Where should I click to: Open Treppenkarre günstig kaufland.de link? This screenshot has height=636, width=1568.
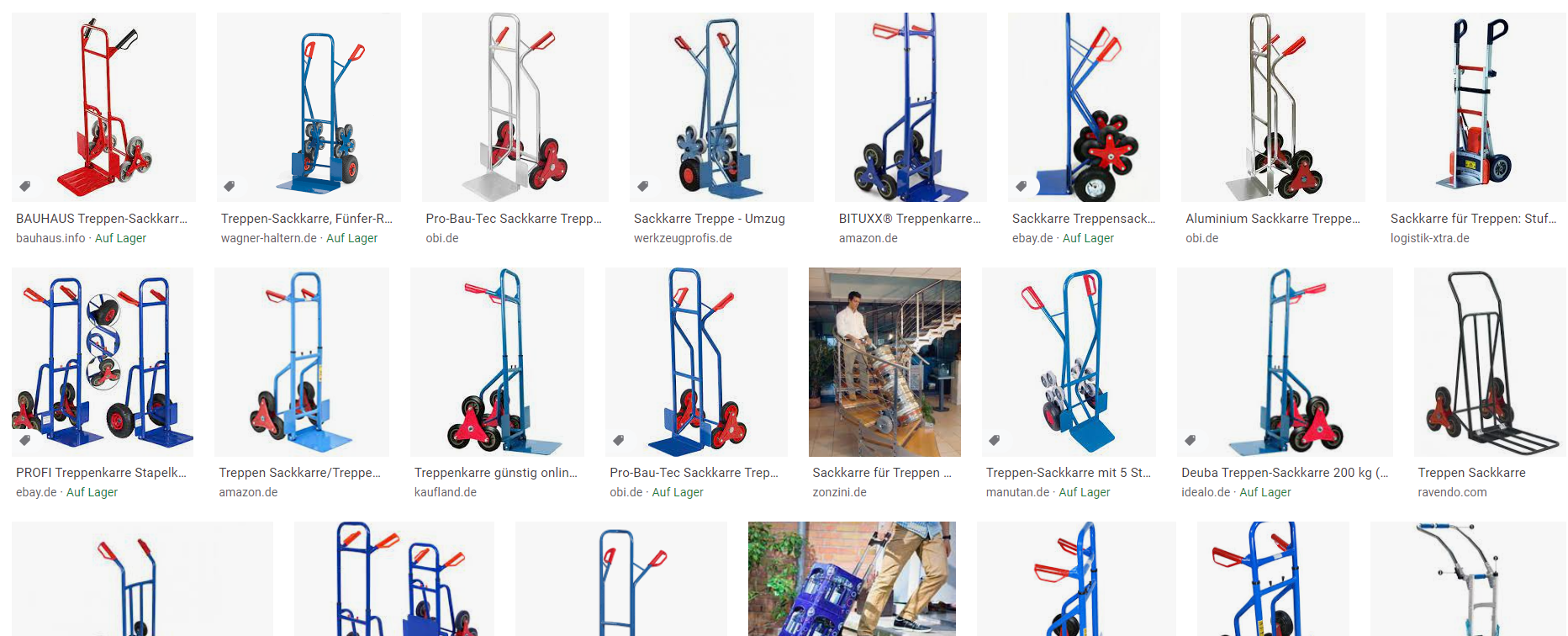click(x=496, y=473)
